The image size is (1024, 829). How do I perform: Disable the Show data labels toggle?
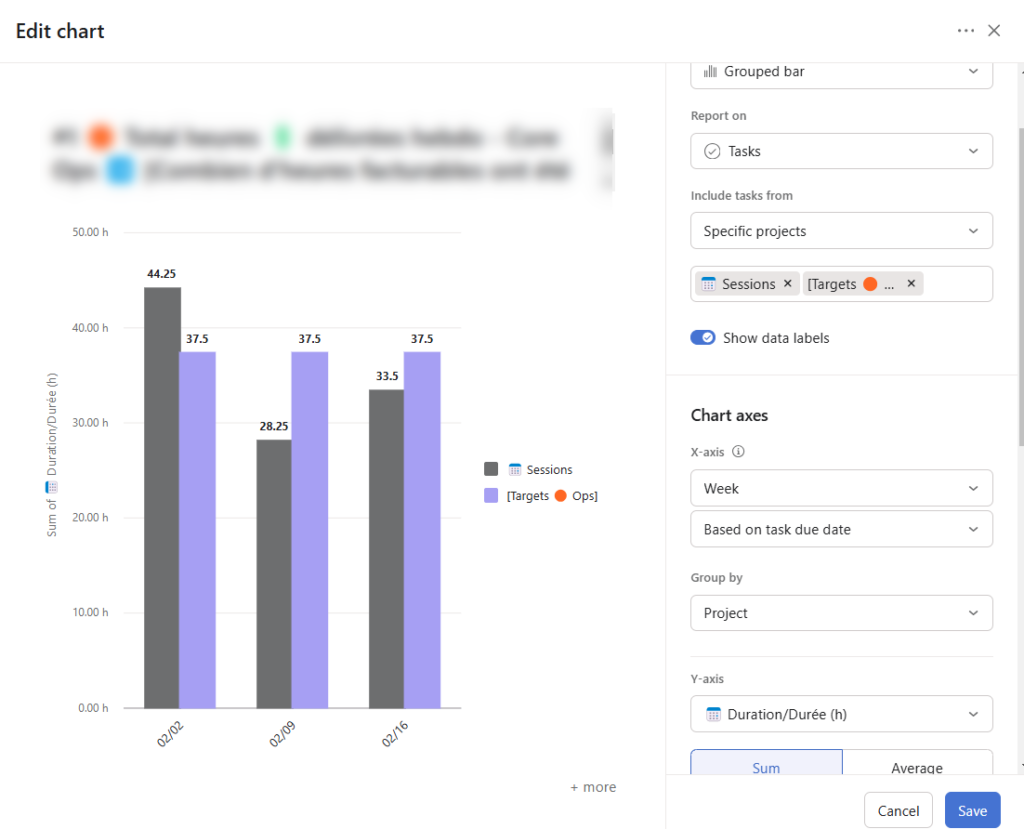[x=703, y=337]
